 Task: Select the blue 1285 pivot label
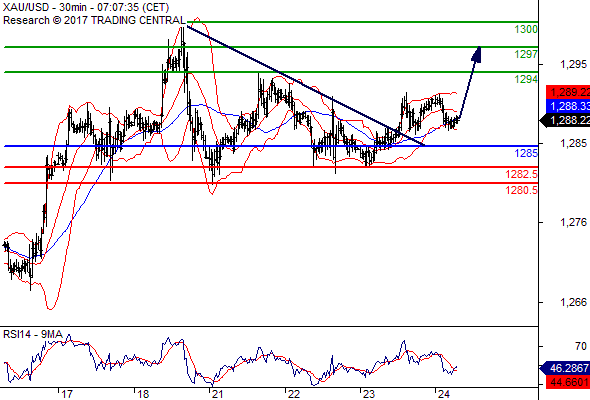click(x=526, y=153)
